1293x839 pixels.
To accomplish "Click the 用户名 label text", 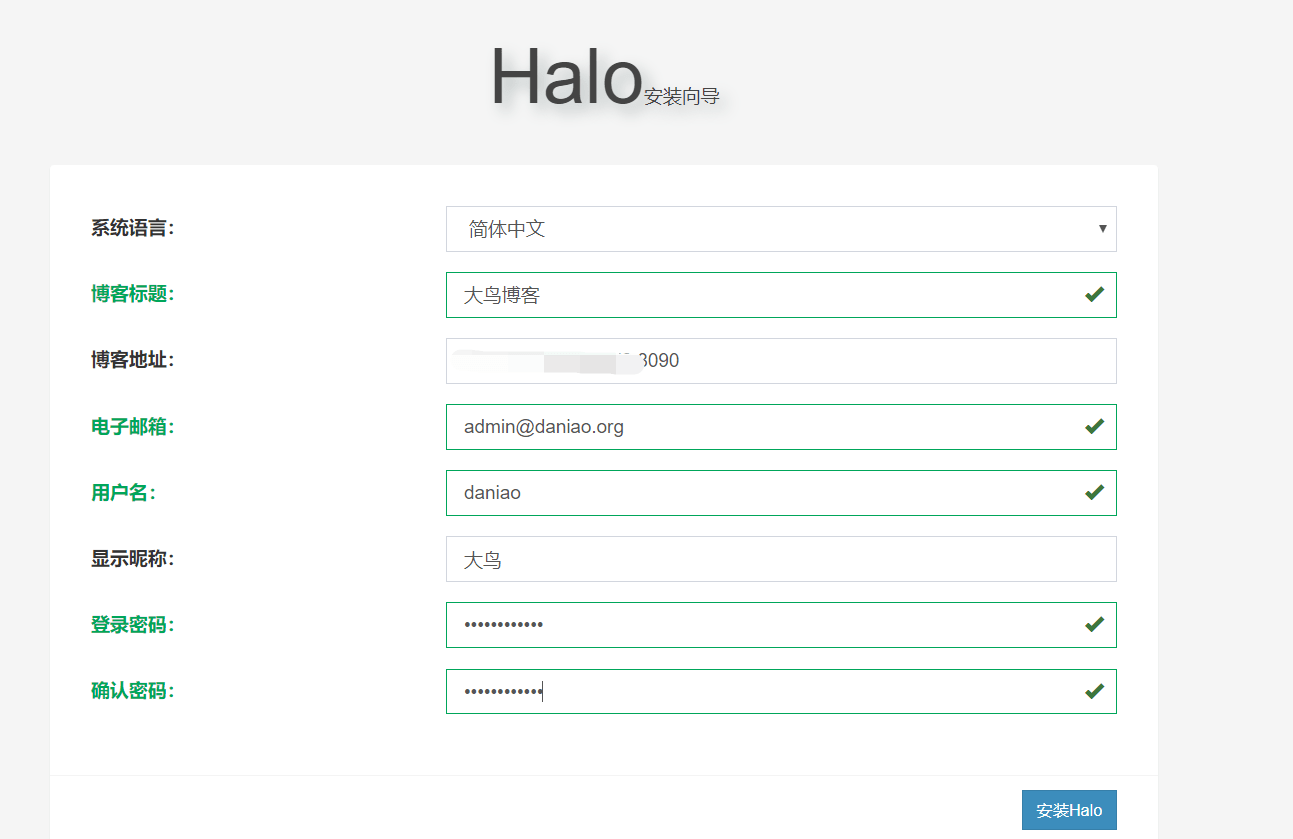I will [123, 493].
